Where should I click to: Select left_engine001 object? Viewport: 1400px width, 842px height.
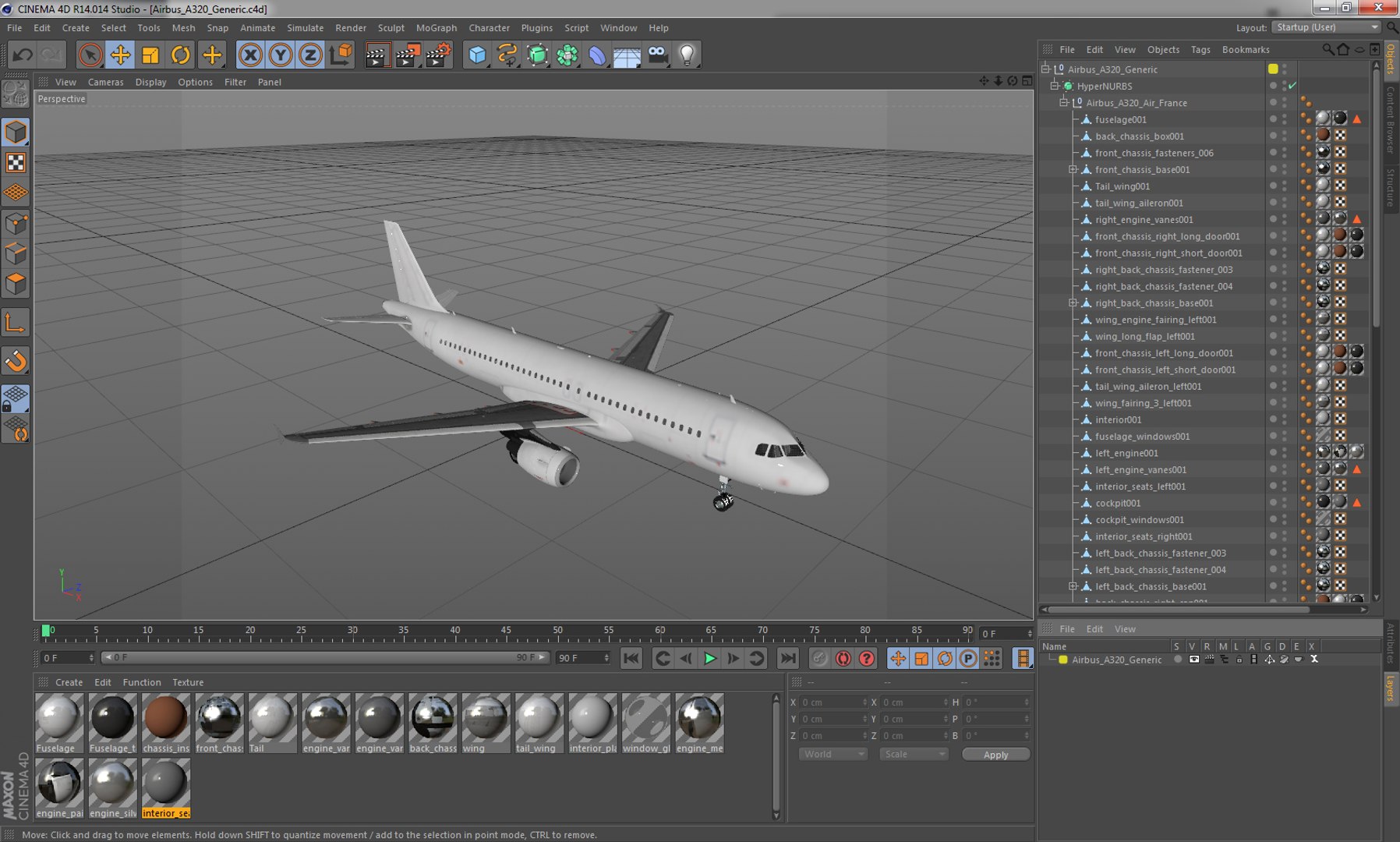tap(1126, 453)
